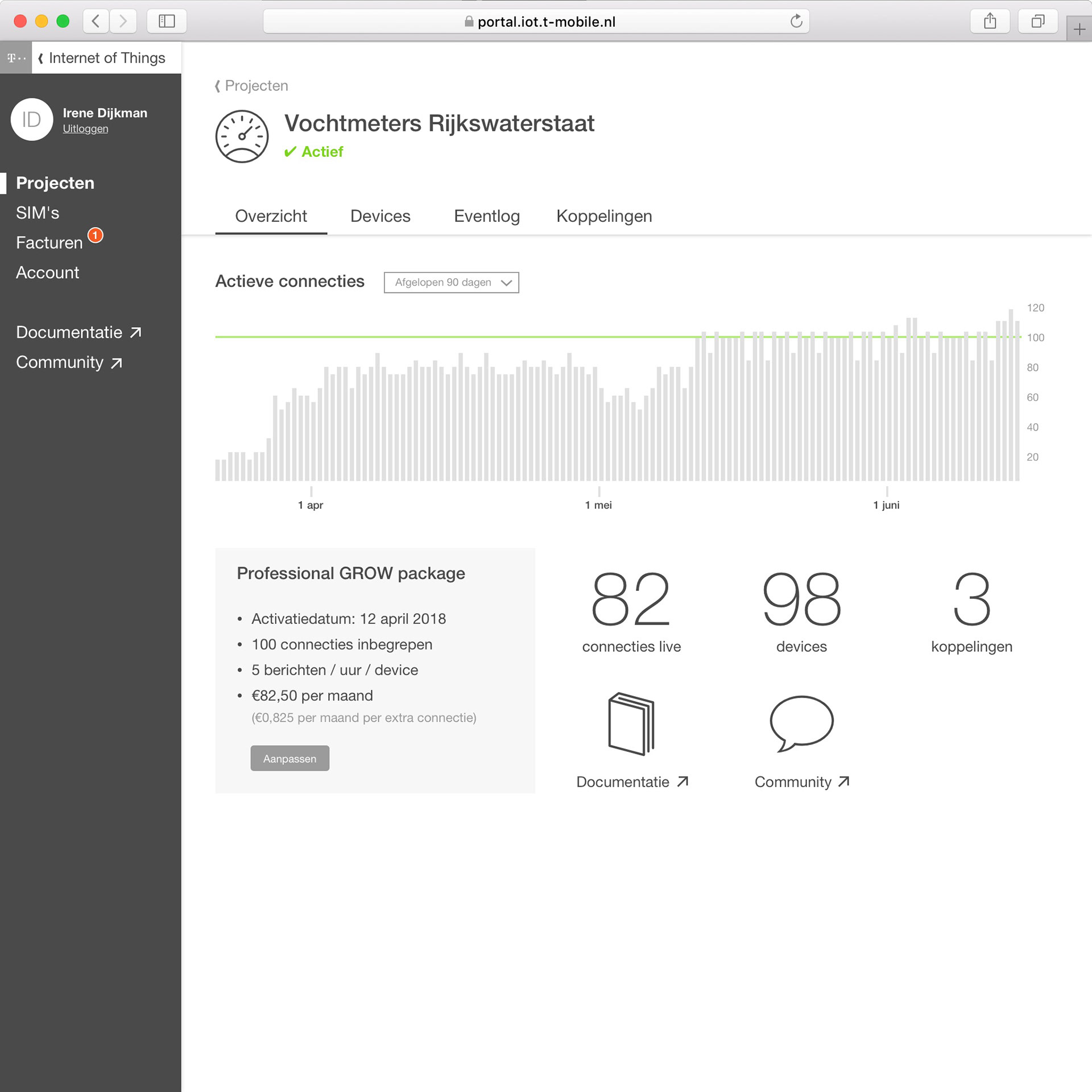
Task: Go back to Projecten via breadcrumb
Action: coord(251,86)
